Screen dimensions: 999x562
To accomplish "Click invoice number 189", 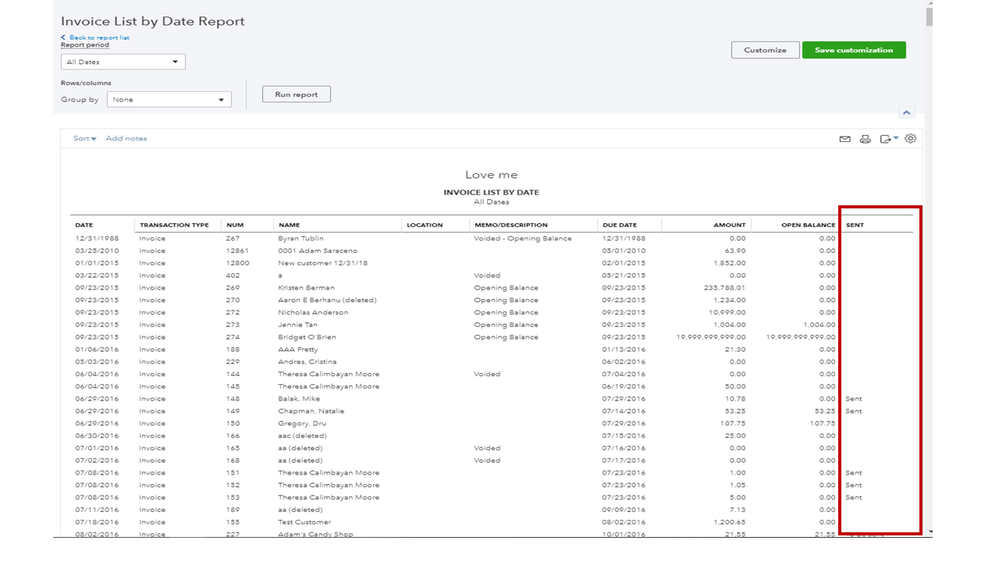I will coord(233,510).
